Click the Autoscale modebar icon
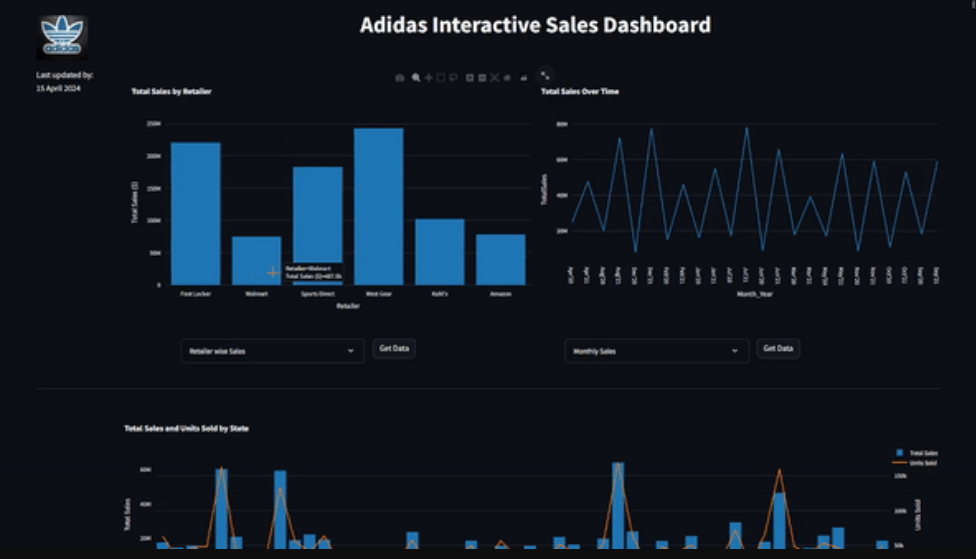The height and width of the screenshot is (559, 976). coord(494,78)
